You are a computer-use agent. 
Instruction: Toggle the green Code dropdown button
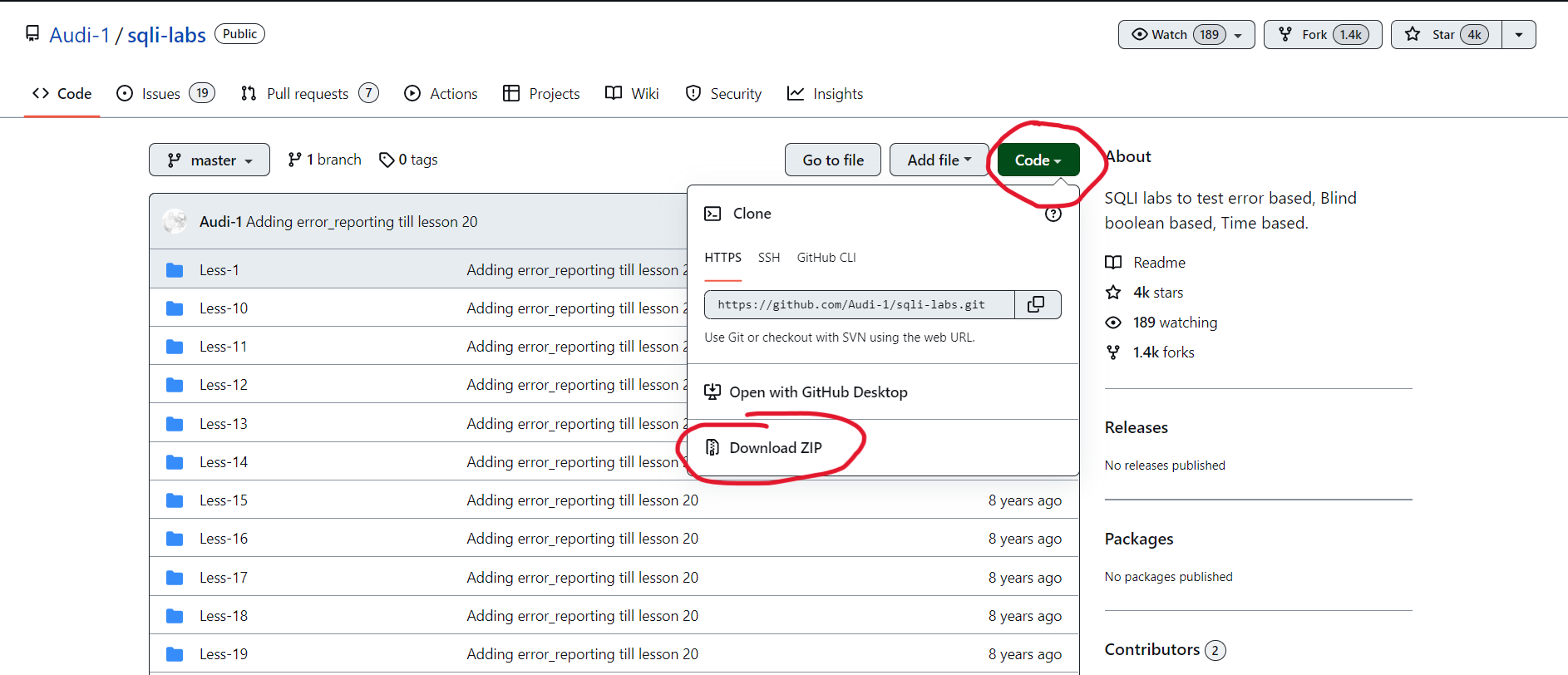pyautogui.click(x=1038, y=160)
